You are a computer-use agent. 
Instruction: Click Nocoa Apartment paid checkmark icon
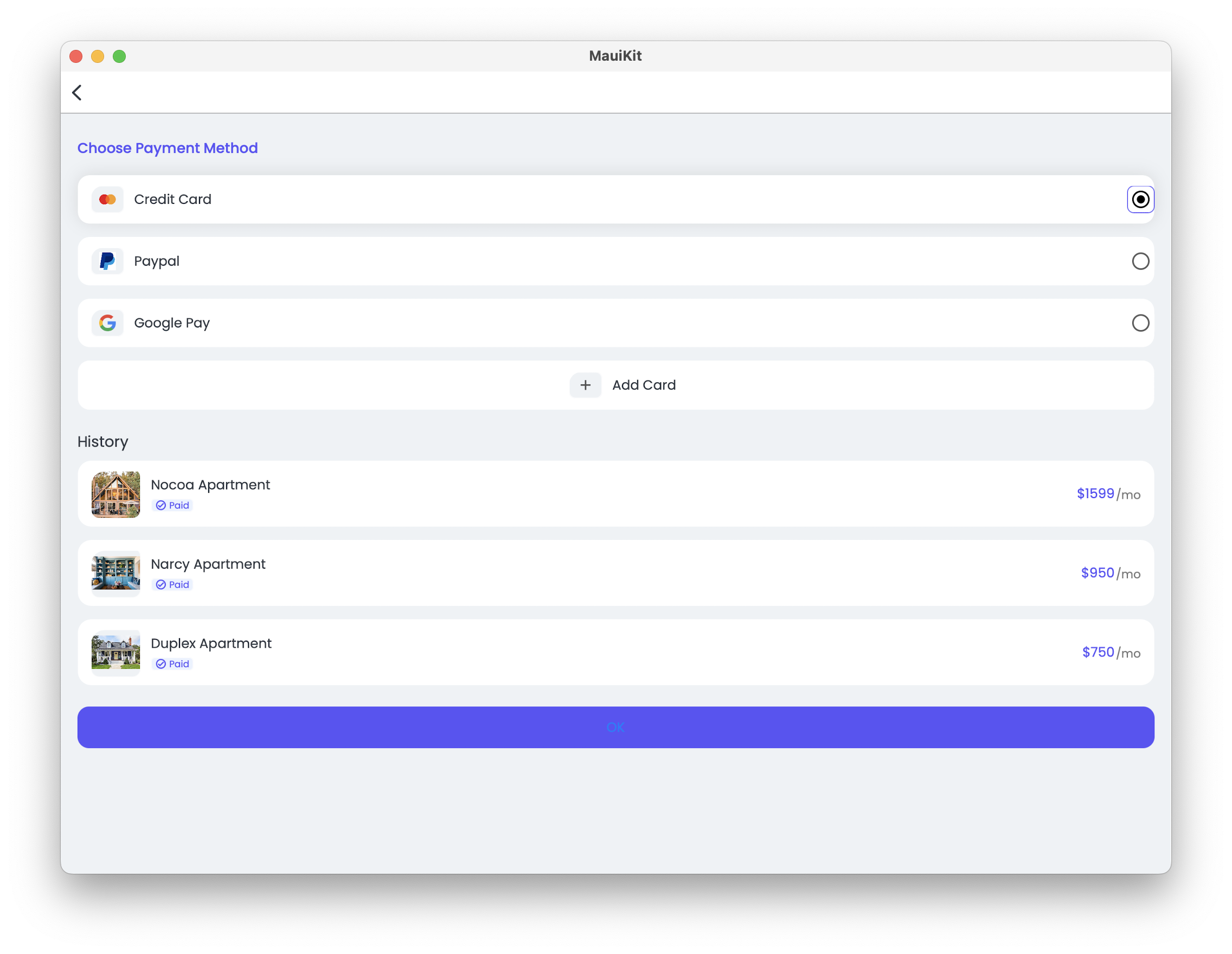161,506
